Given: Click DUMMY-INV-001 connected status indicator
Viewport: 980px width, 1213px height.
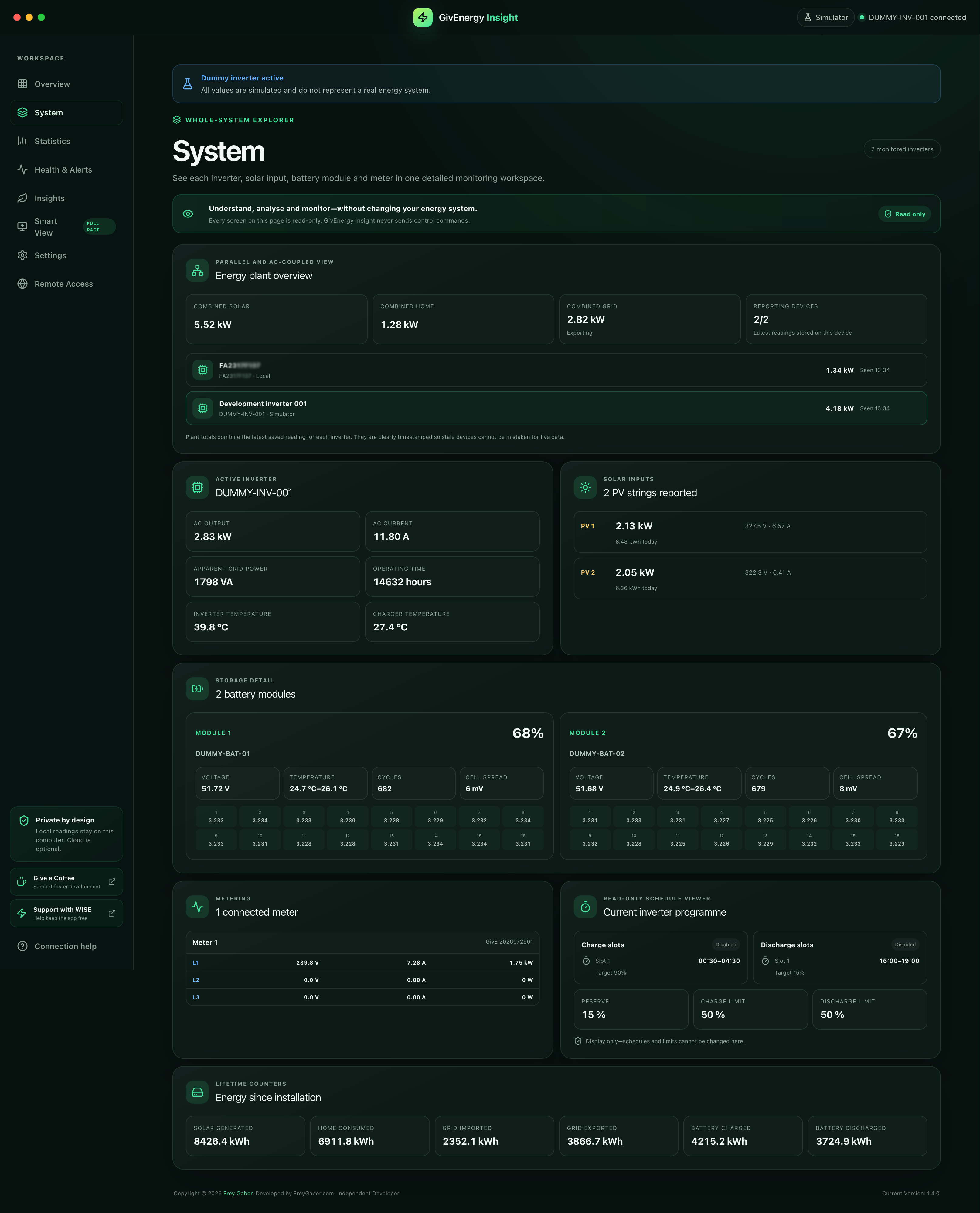Looking at the screenshot, I should point(912,18).
